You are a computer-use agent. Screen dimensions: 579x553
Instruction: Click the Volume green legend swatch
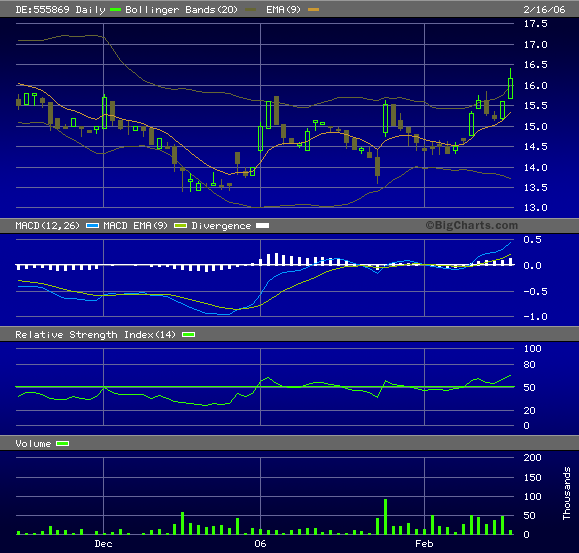coord(62,443)
